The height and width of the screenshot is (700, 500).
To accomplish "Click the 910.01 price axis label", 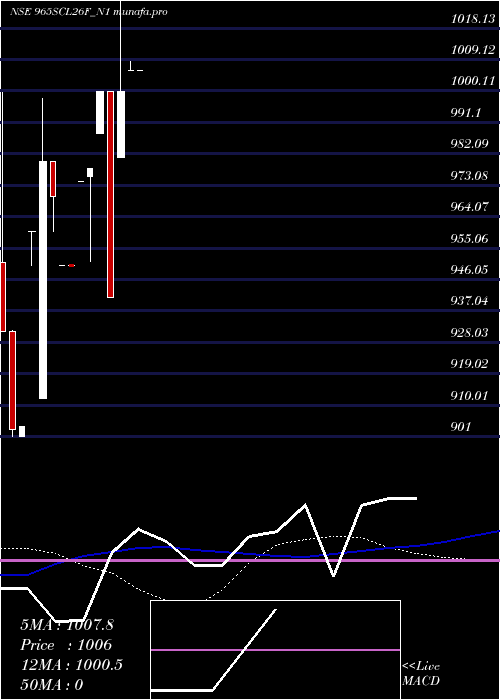I will pos(469,396).
